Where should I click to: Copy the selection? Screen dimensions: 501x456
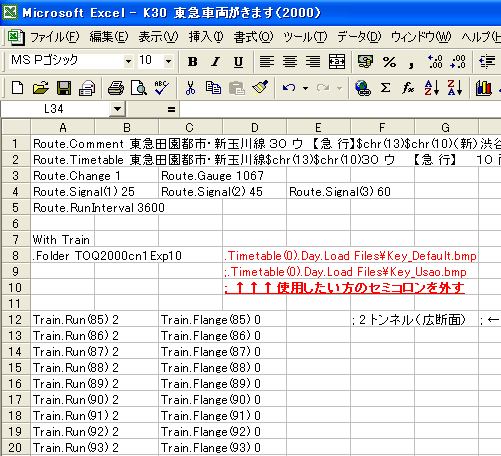pos(213,88)
